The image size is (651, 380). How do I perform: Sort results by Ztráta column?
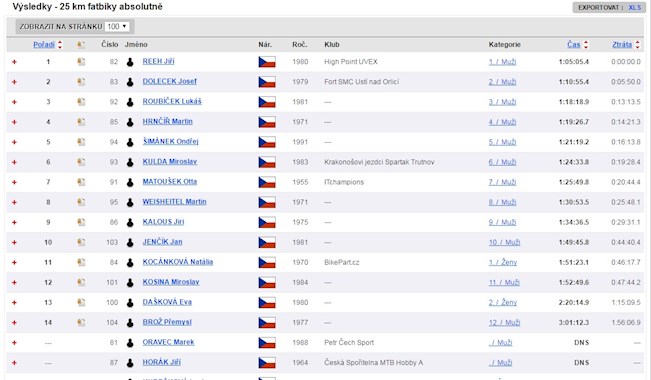[622, 44]
